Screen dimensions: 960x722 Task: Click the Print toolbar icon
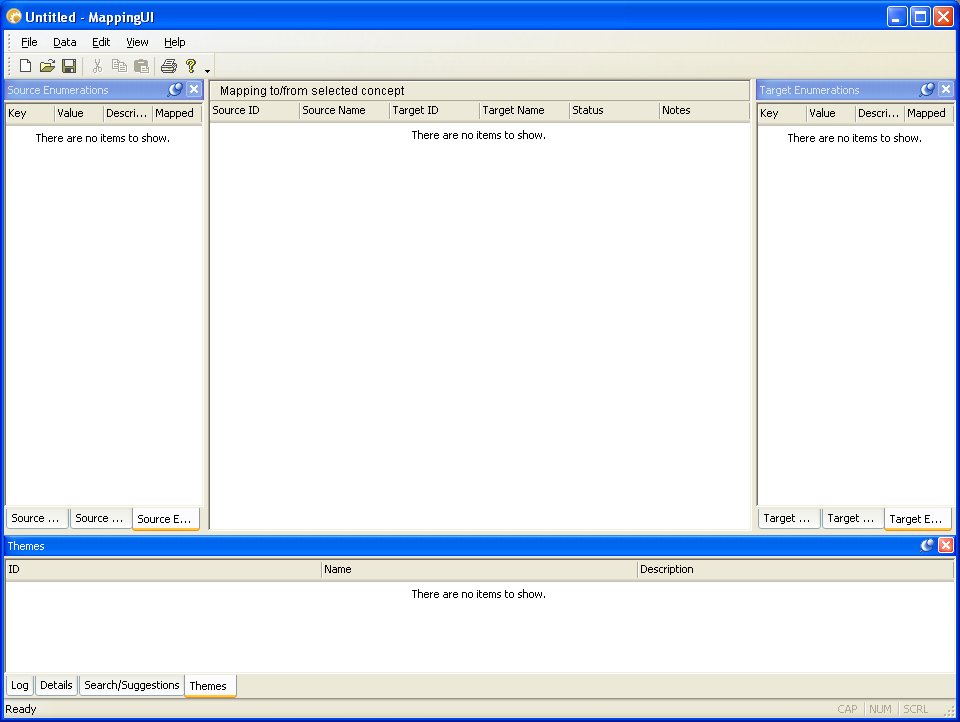169,66
